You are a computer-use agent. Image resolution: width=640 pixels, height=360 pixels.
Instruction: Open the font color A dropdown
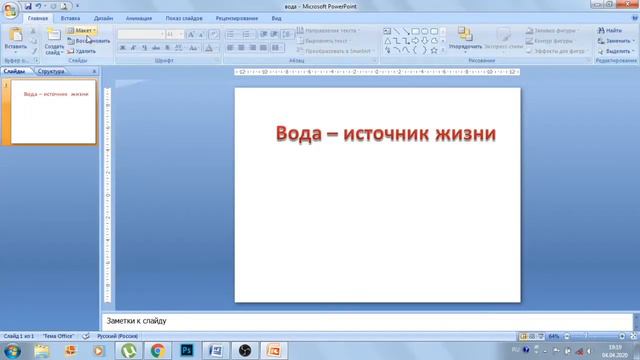pyautogui.click(x=211, y=48)
